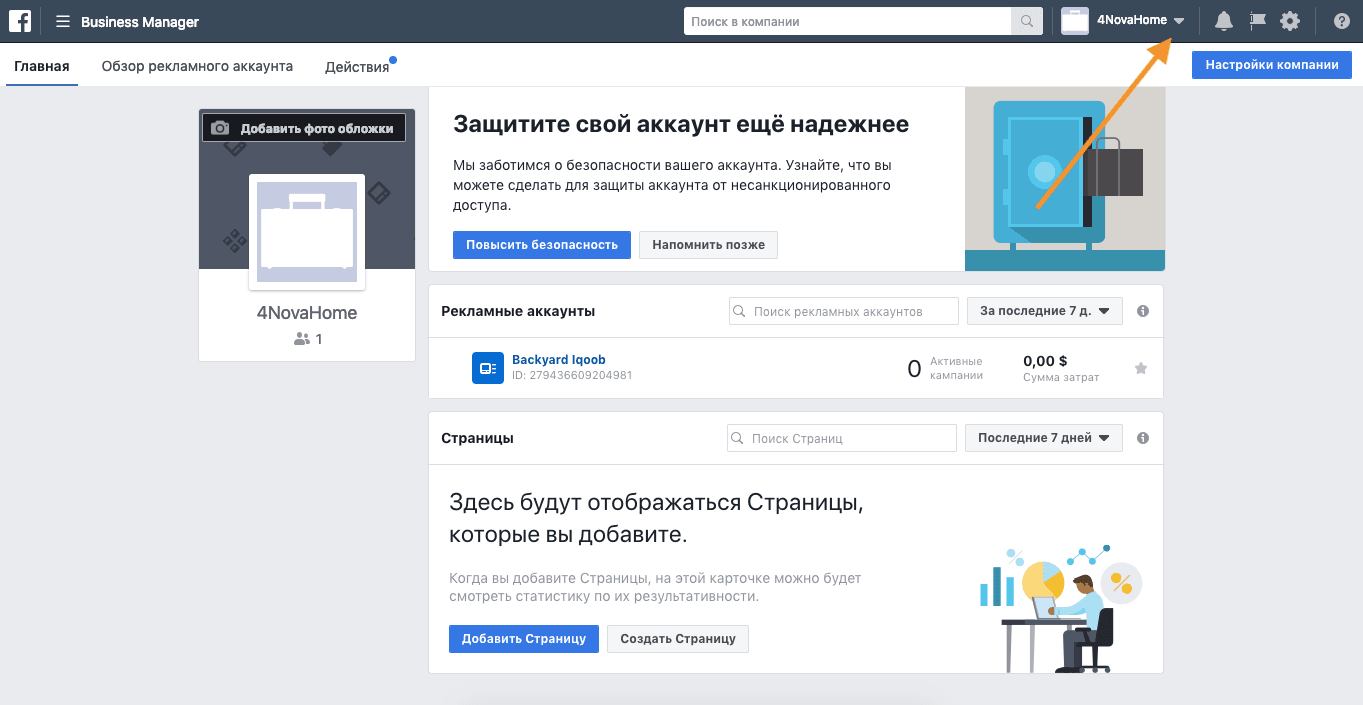The width and height of the screenshot is (1363, 705).
Task: Switch to the Главная tab
Action: click(42, 66)
